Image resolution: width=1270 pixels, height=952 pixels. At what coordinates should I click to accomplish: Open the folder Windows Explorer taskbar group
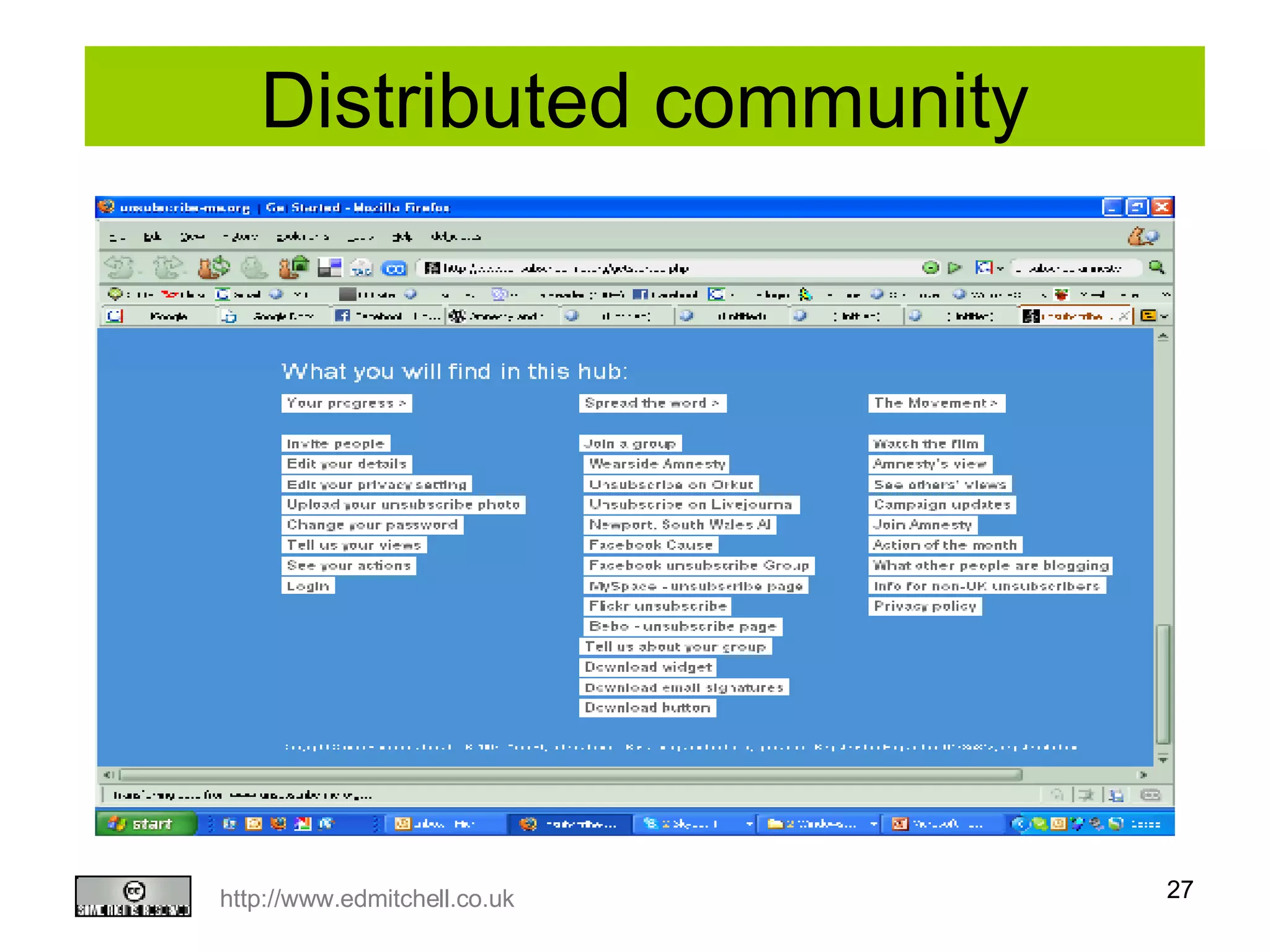(x=819, y=824)
